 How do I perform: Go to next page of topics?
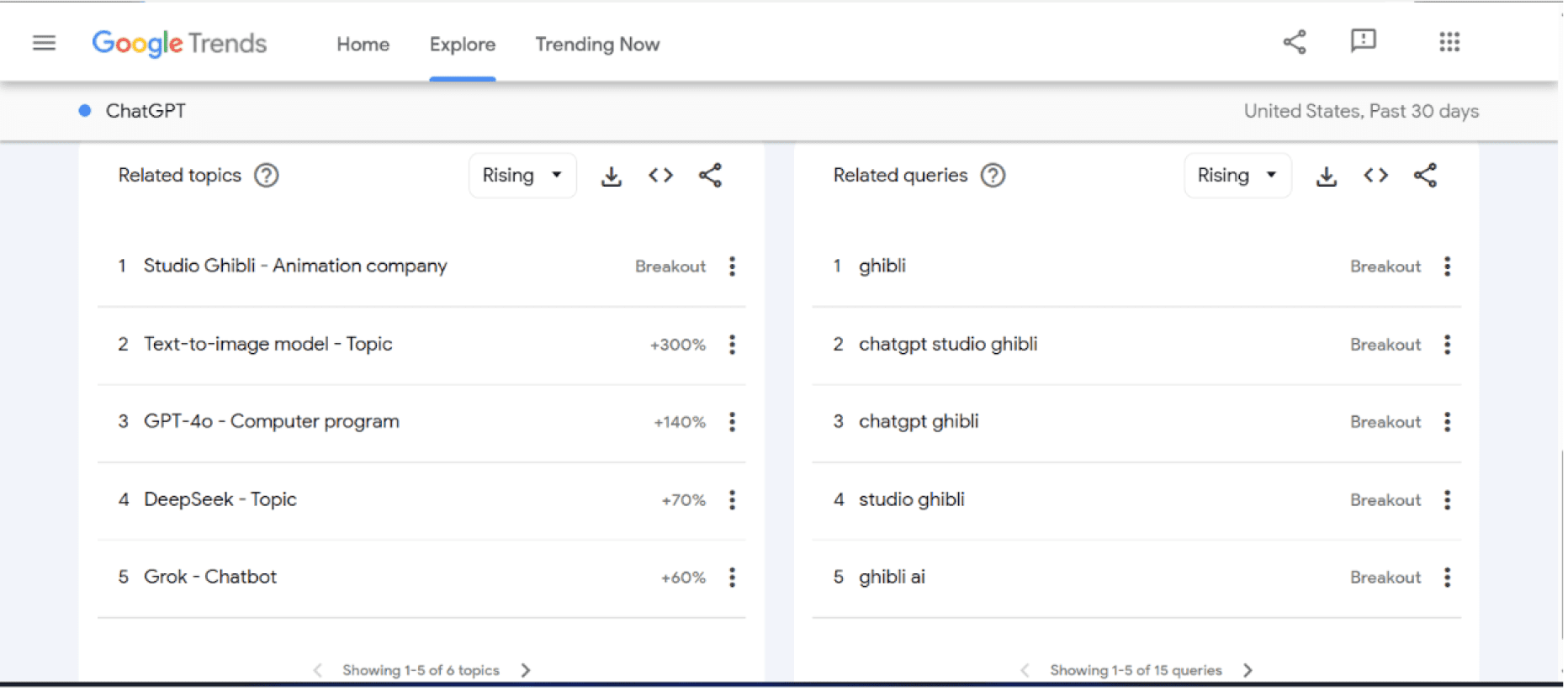point(527,672)
